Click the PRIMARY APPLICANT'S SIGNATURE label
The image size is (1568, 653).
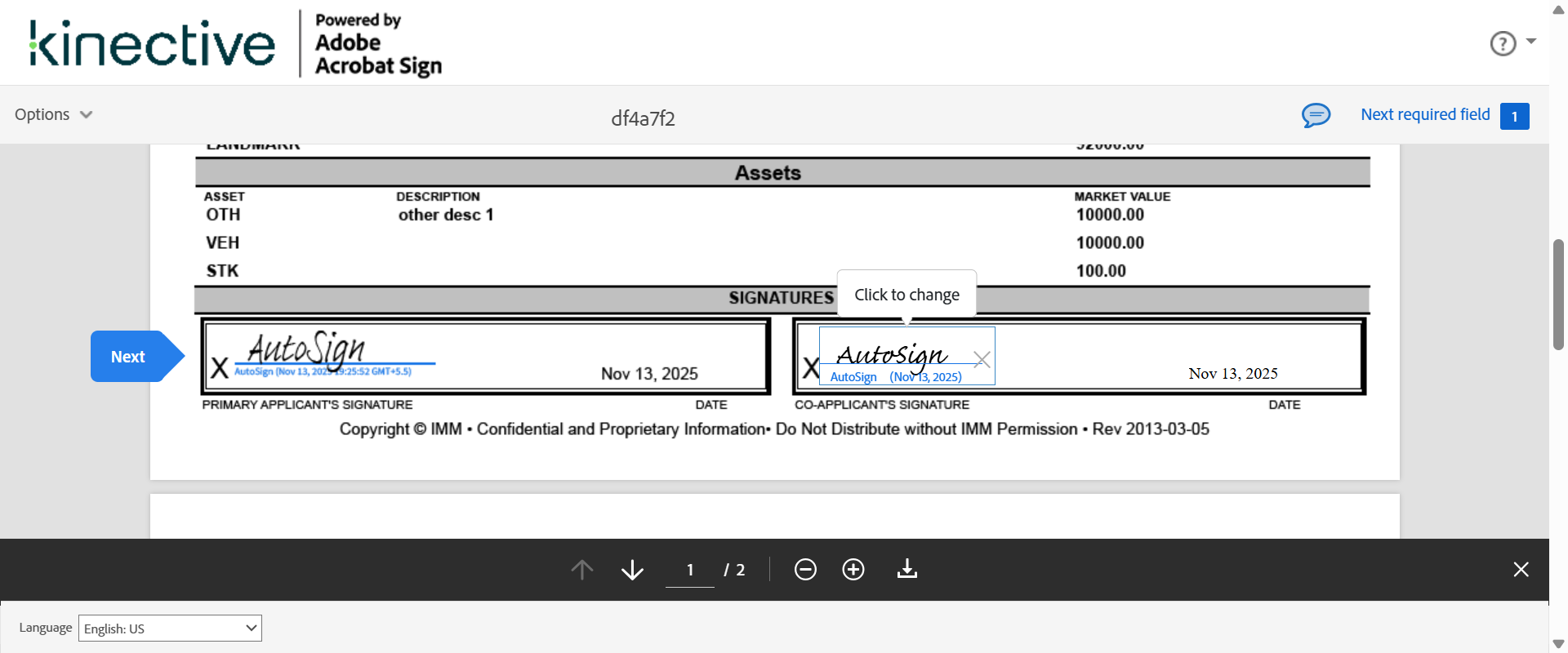pyautogui.click(x=307, y=405)
